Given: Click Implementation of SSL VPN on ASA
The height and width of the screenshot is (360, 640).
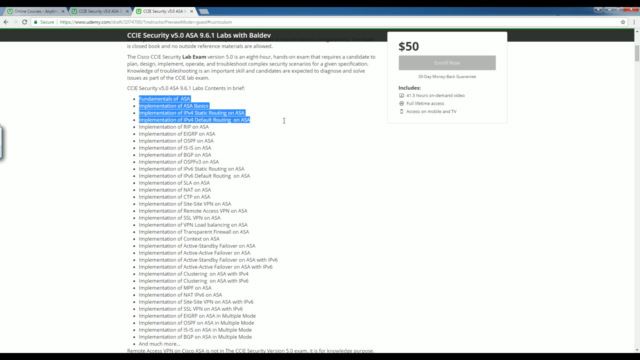Looking at the screenshot, I should tap(180, 218).
